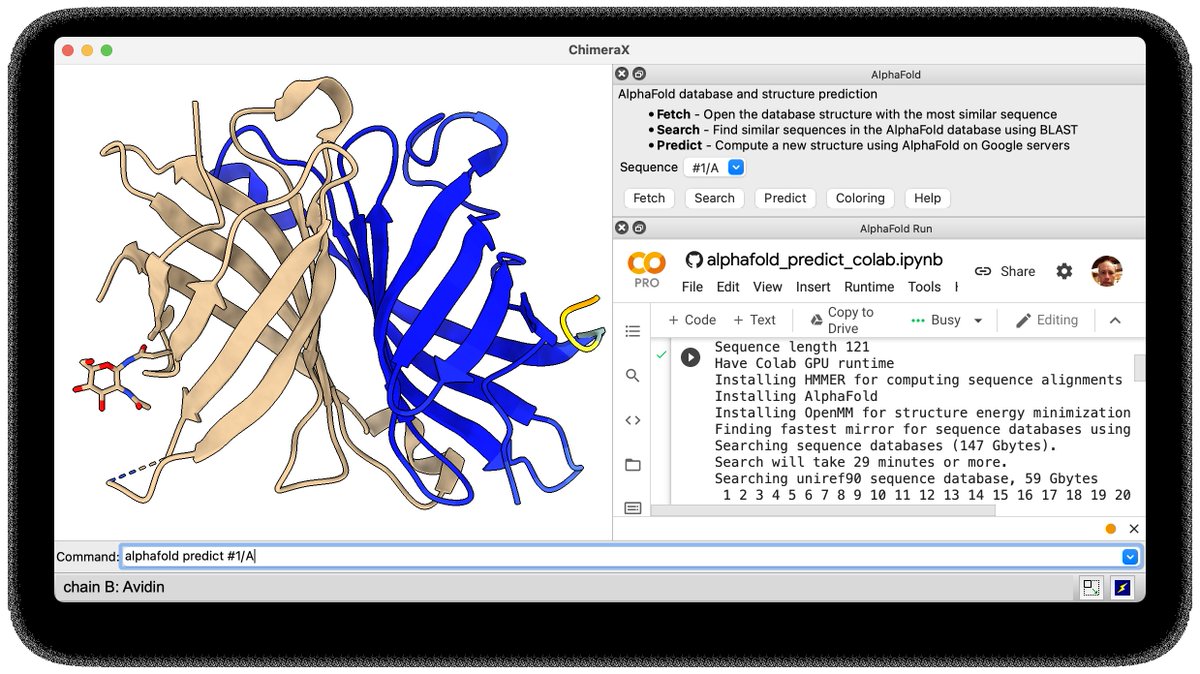Screen dimensions: 1200x674
Task: Close the AlphaFold panel with its X icon
Action: tap(622, 74)
